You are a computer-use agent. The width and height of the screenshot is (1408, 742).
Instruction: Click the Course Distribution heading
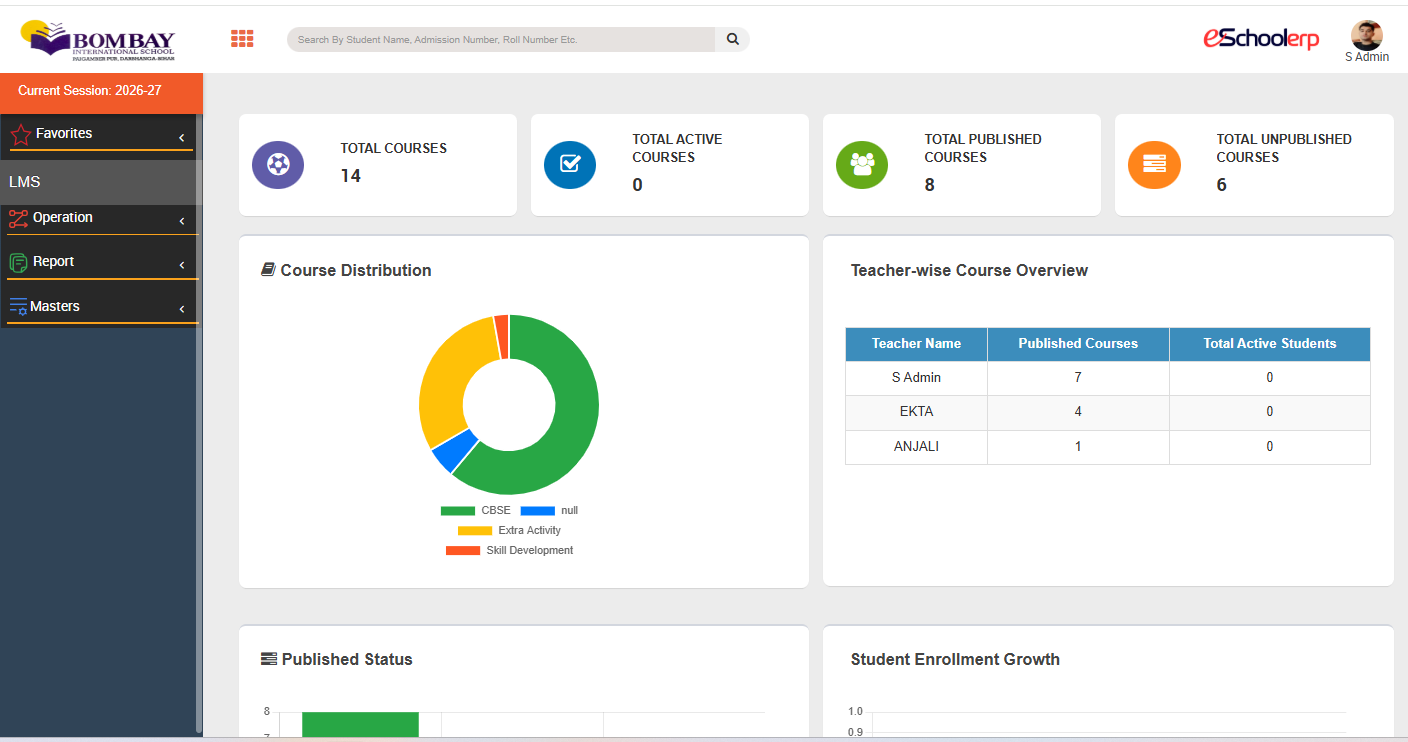(x=356, y=270)
